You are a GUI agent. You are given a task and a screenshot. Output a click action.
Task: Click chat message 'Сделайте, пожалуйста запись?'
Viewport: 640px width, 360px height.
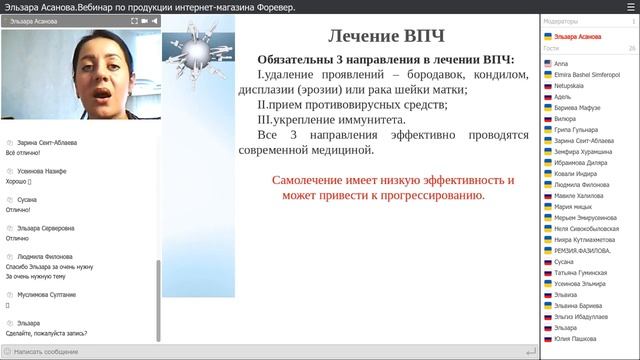[46, 333]
